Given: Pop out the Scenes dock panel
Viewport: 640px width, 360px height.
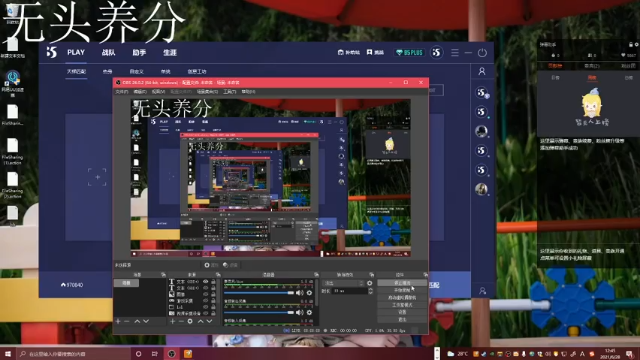Looking at the screenshot, I should [x=163, y=275].
